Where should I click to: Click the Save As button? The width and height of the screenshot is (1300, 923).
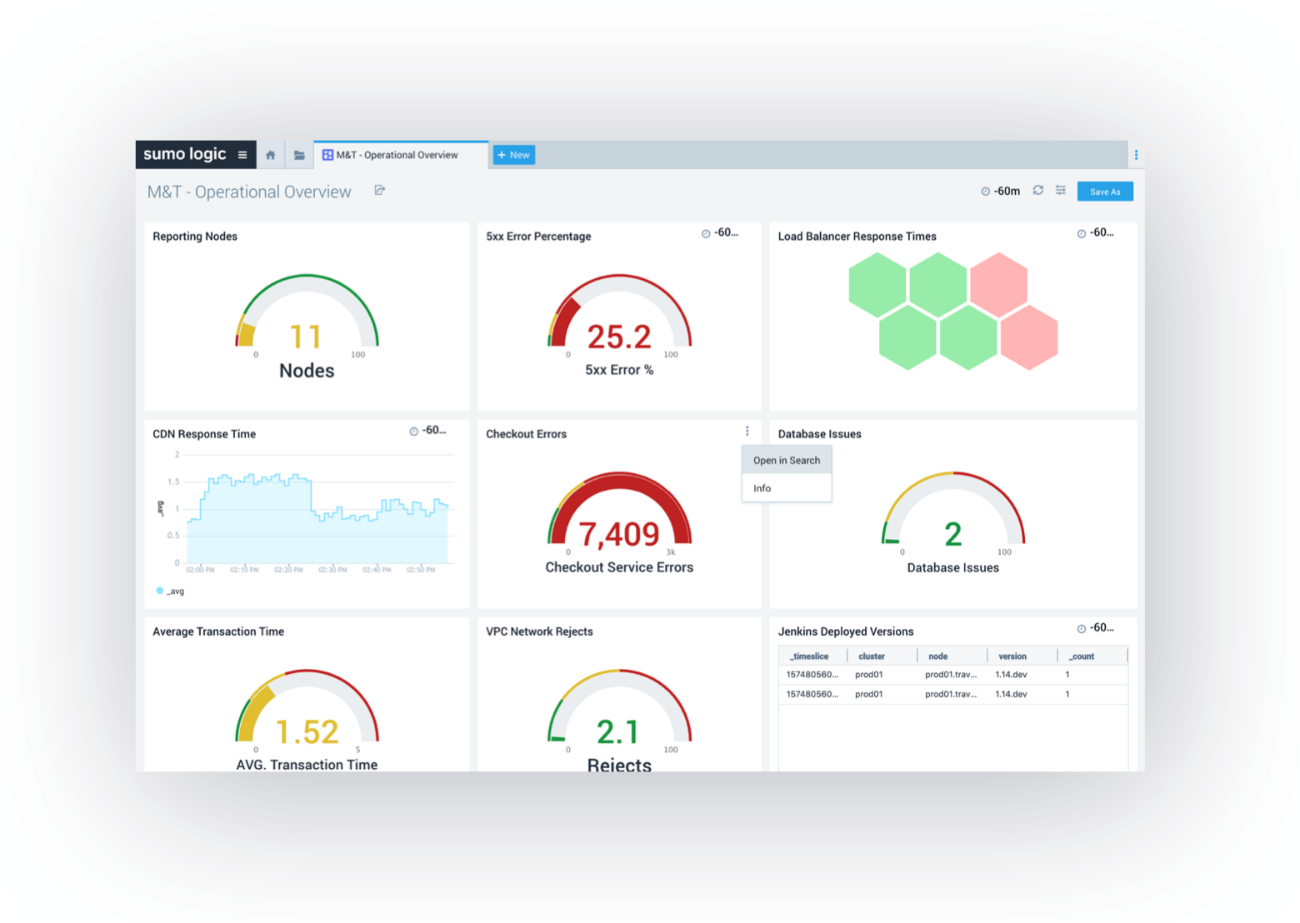click(1105, 191)
